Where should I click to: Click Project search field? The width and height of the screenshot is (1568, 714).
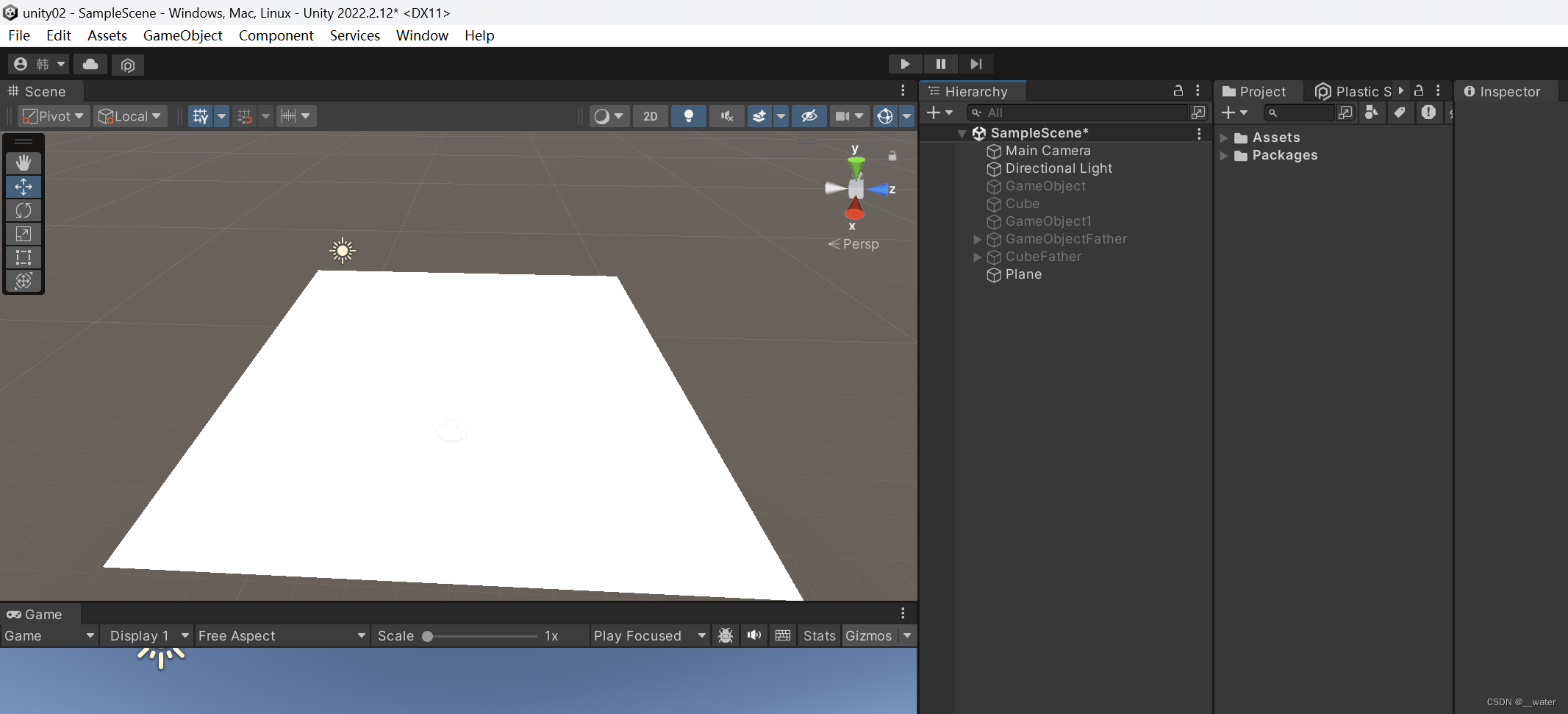(x=1299, y=113)
